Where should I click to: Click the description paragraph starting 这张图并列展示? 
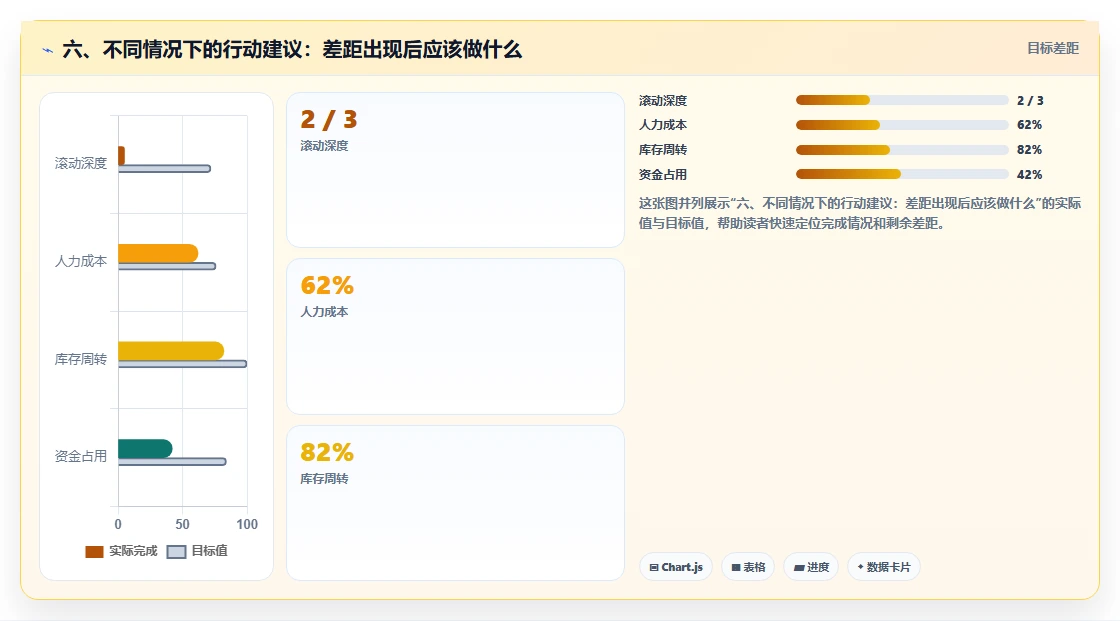(859, 213)
